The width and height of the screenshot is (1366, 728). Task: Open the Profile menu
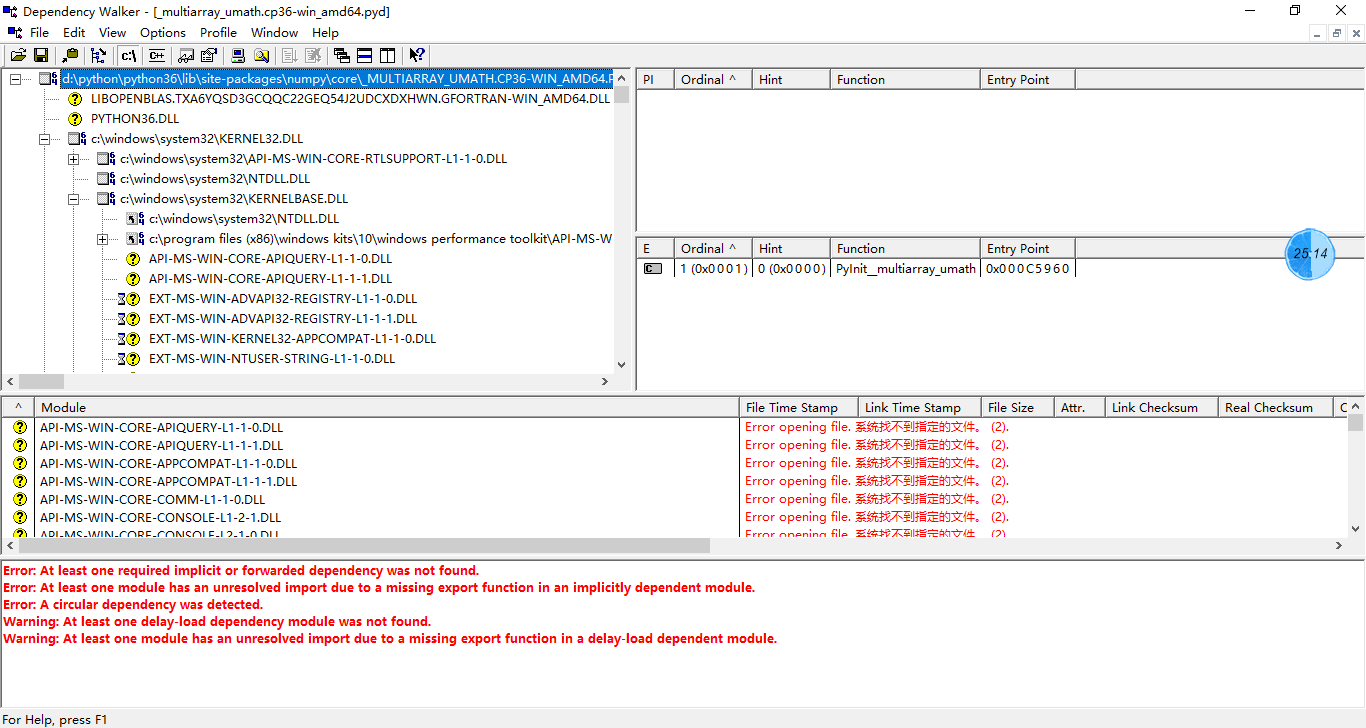pyautogui.click(x=218, y=33)
